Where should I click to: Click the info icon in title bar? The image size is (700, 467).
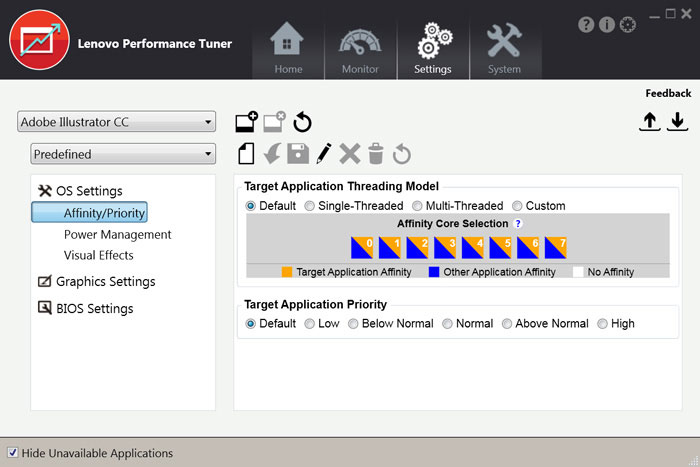click(606, 24)
